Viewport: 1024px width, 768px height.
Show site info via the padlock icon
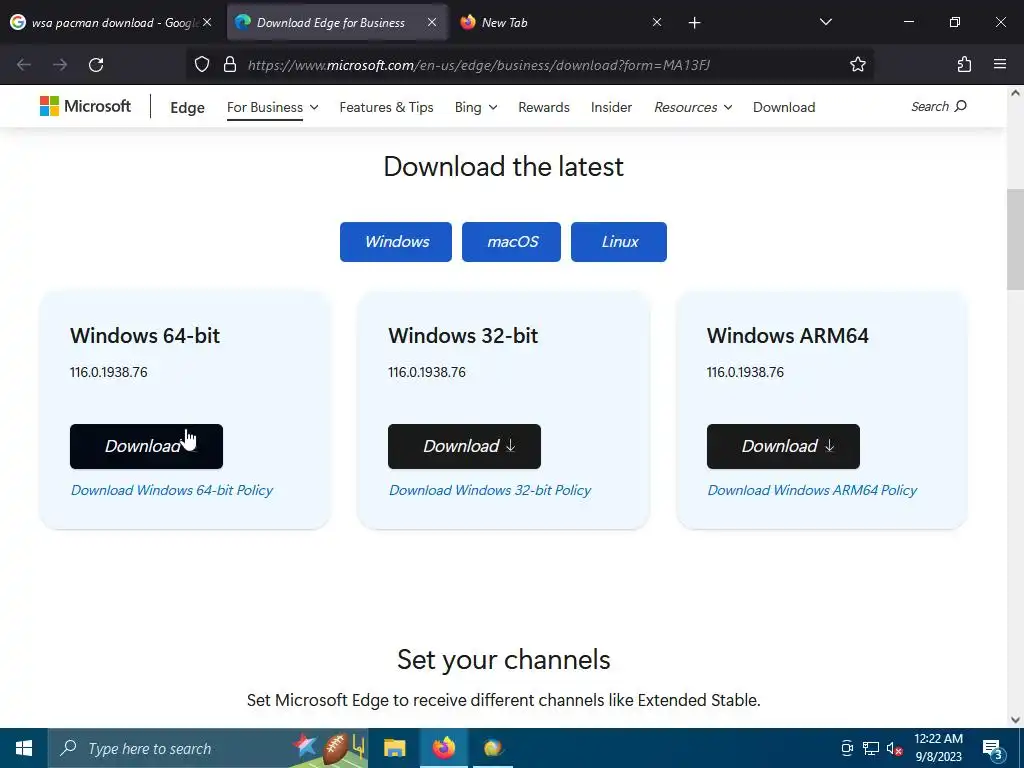229,65
